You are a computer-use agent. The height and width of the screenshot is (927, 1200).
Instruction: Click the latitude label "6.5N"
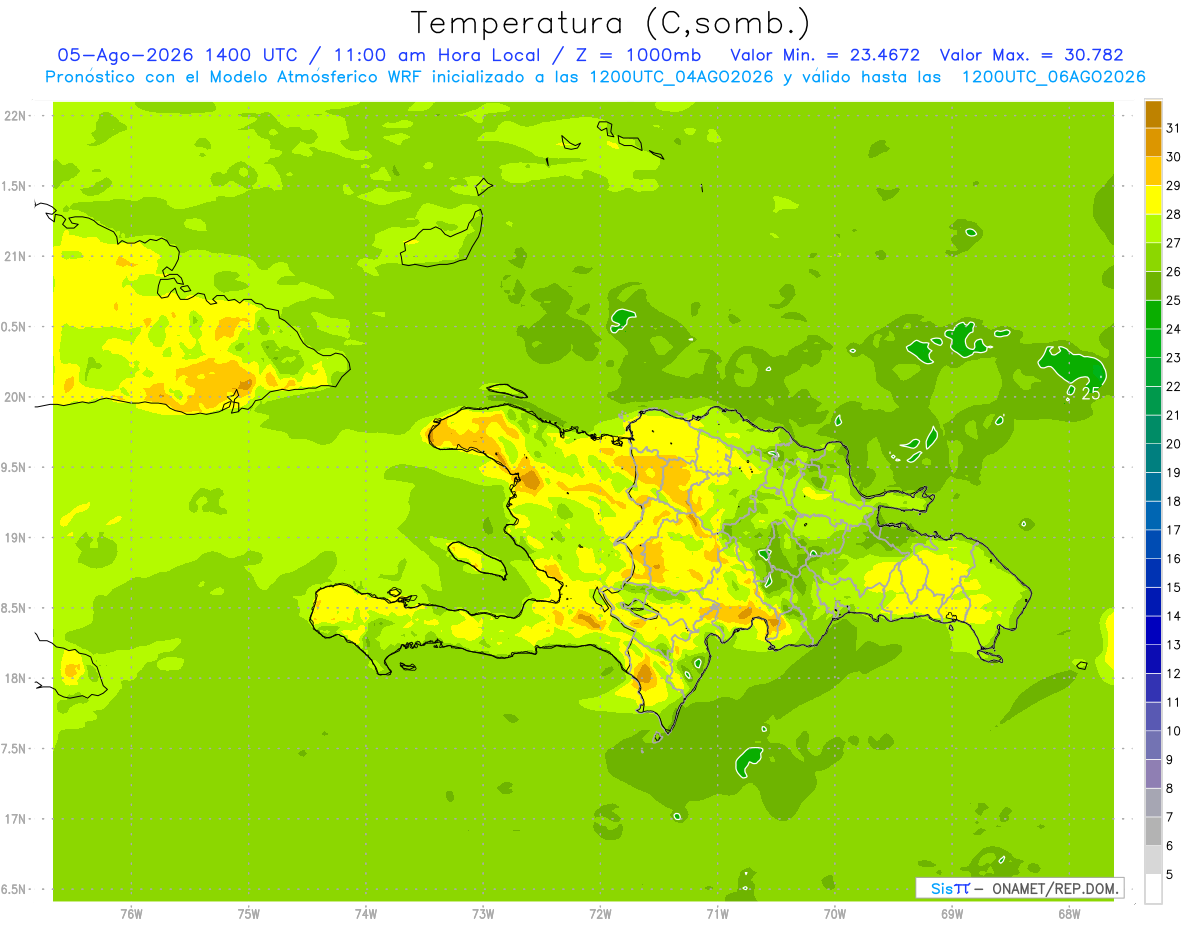click(14, 889)
